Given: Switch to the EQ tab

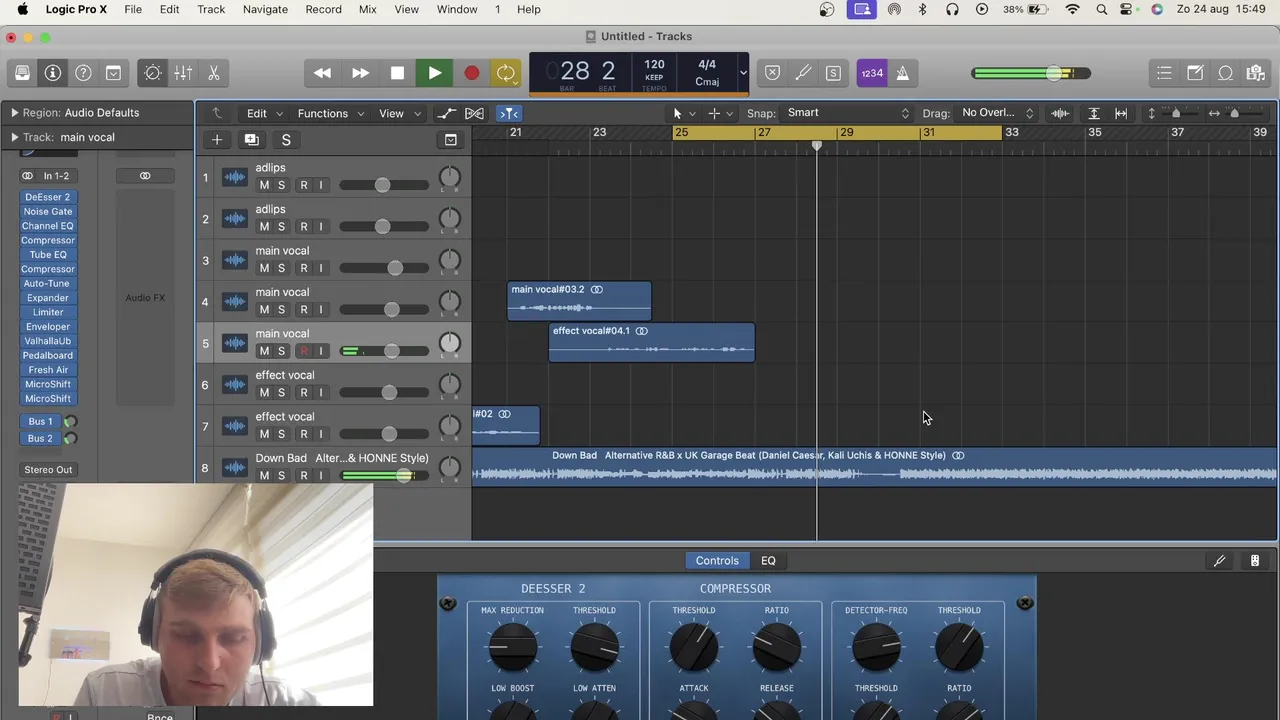Looking at the screenshot, I should (x=768, y=561).
